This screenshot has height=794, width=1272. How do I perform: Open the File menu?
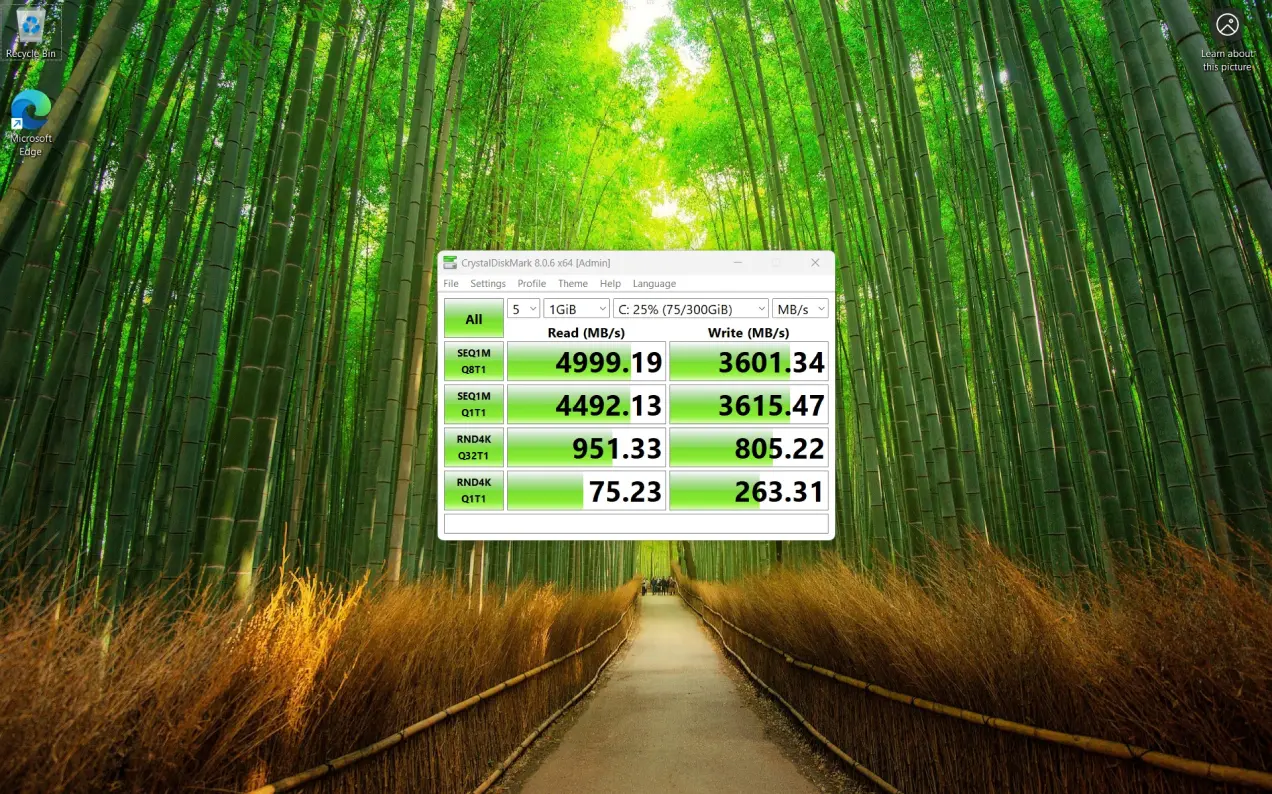tap(451, 284)
